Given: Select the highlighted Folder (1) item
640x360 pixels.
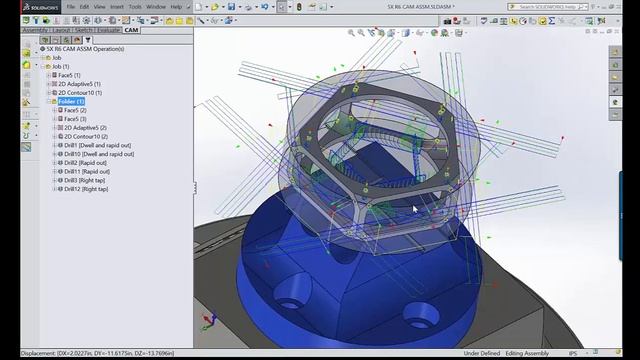Looking at the screenshot, I should [x=71, y=102].
